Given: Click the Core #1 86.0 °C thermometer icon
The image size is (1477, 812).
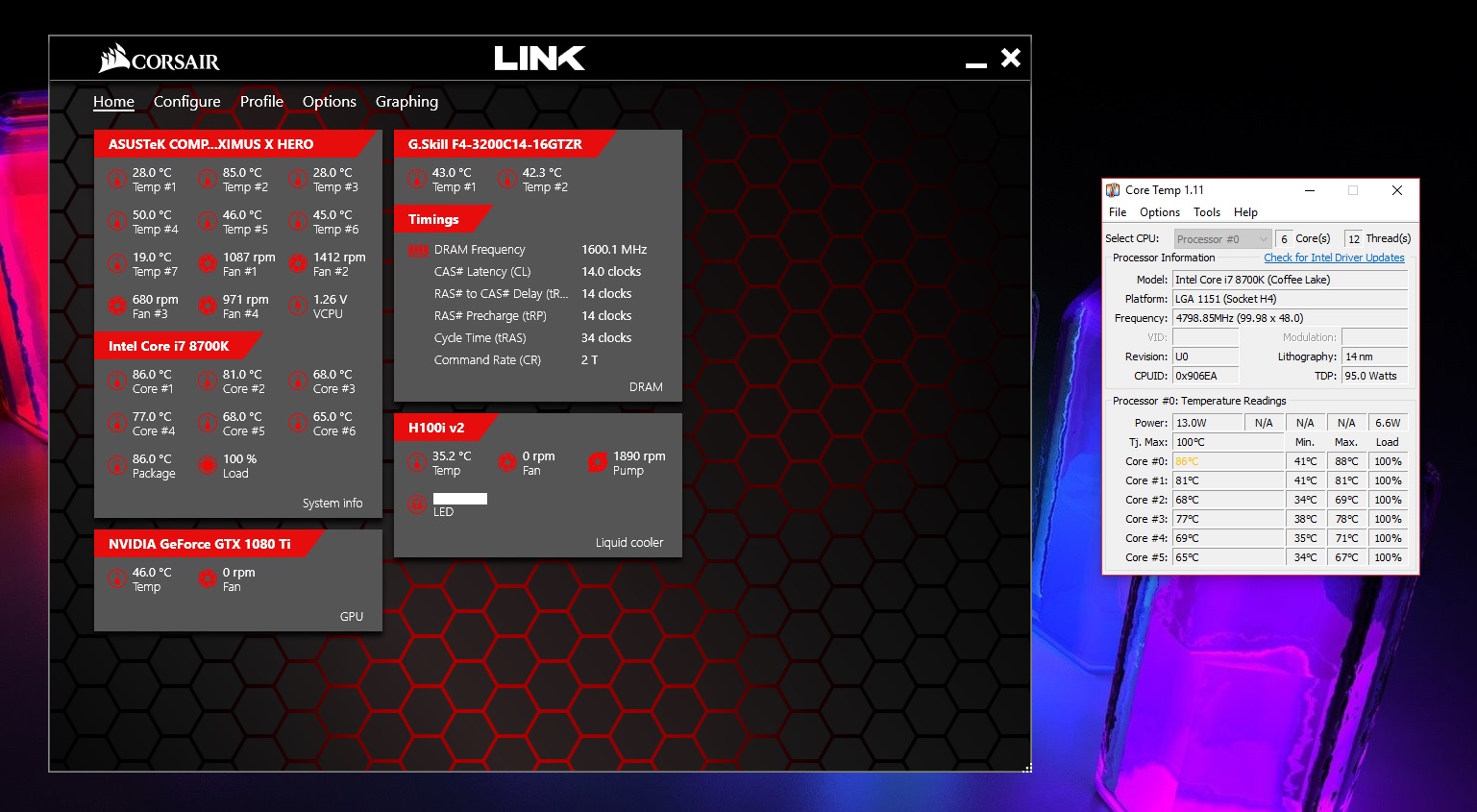Looking at the screenshot, I should (117, 381).
